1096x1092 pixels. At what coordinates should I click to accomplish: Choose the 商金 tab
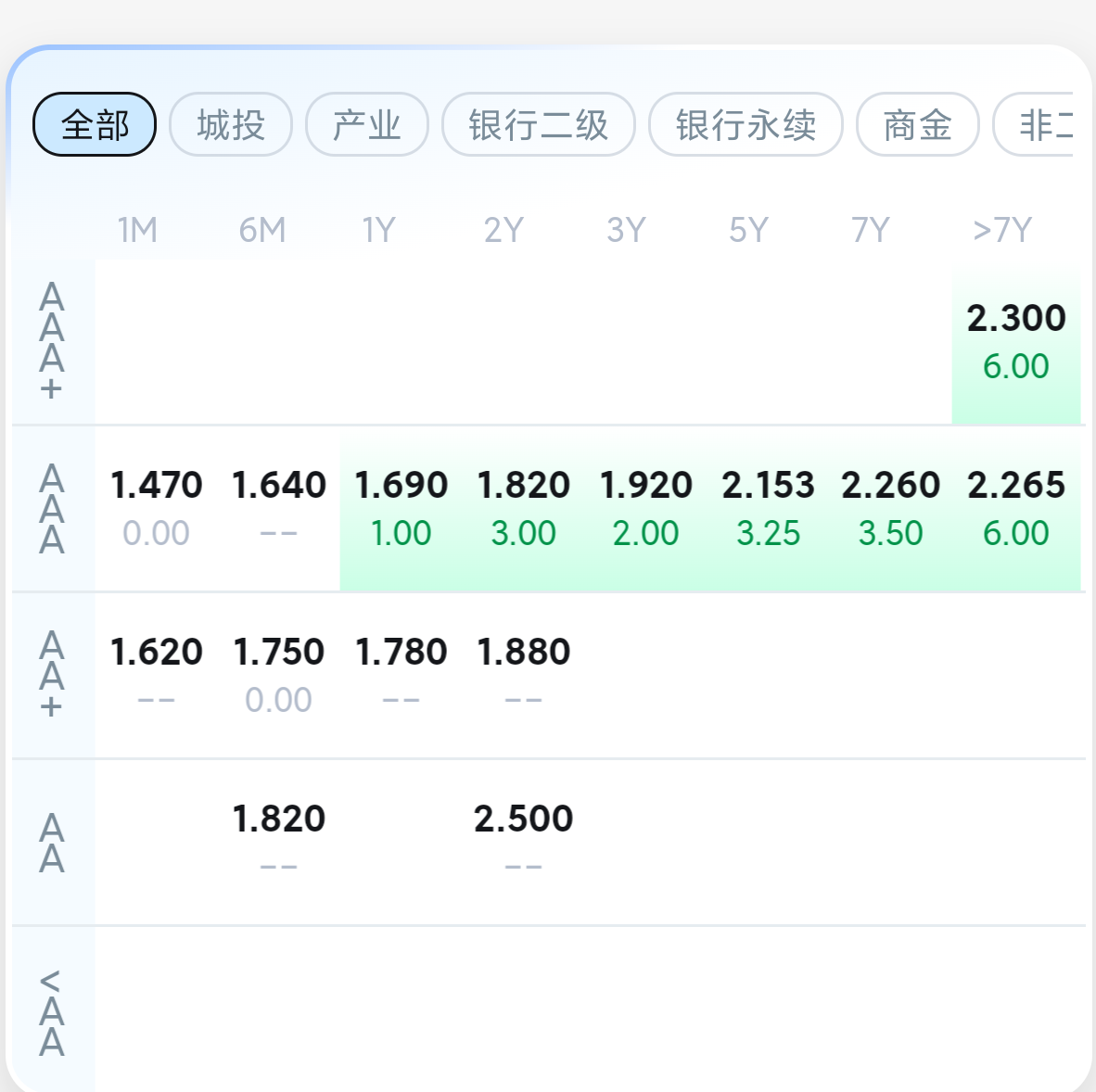click(x=917, y=124)
